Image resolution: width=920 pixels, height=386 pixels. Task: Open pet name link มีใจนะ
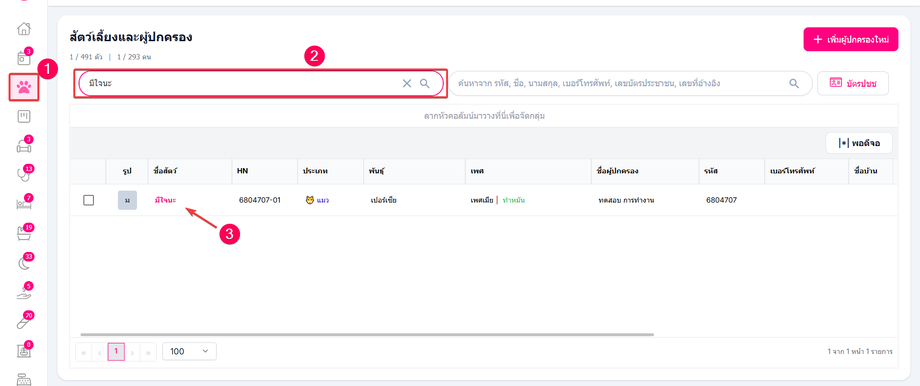click(x=165, y=200)
